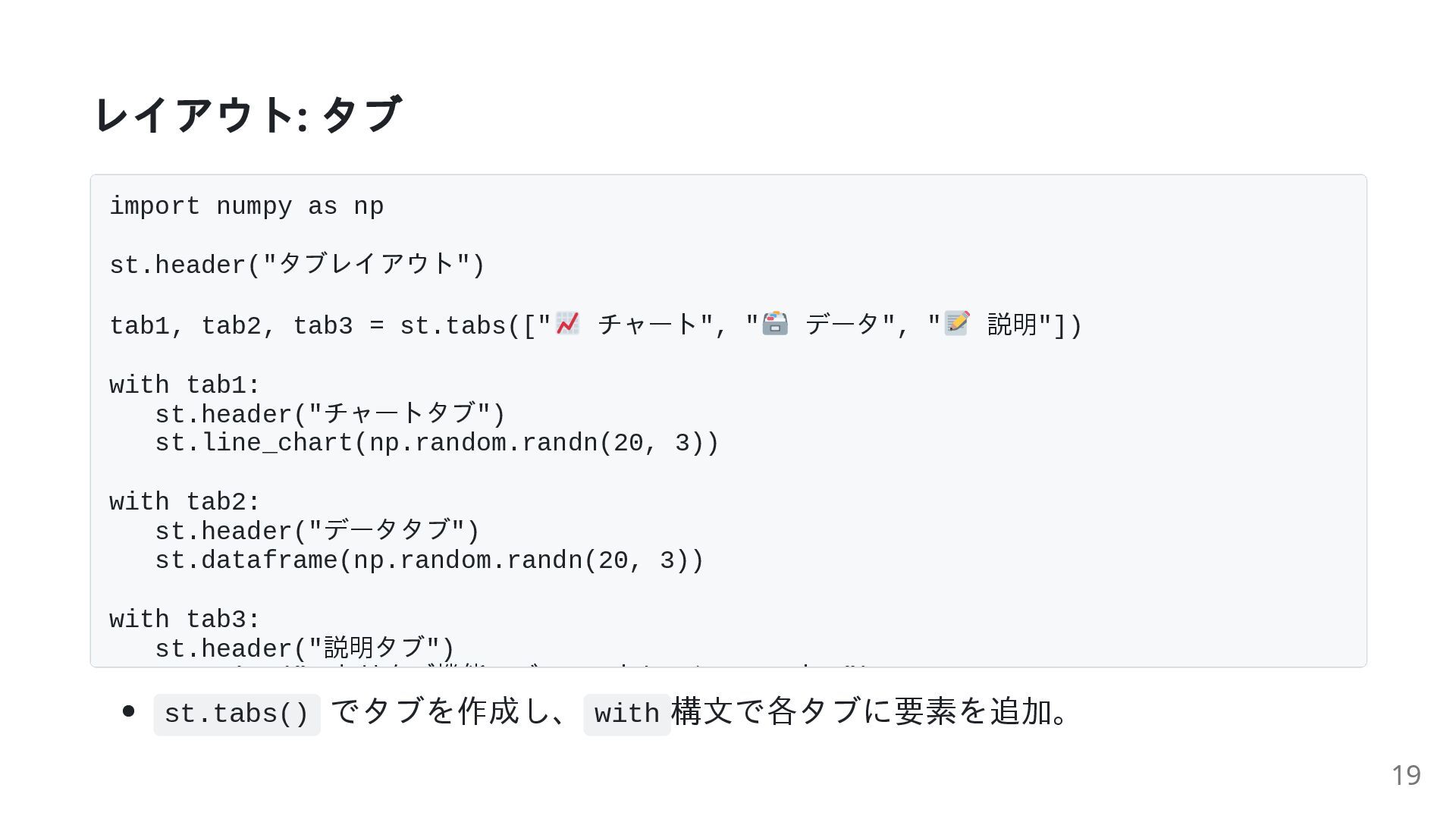This screenshot has width=1456, height=819.
Task: Click the card file box emoji icon
Action: pos(775,324)
